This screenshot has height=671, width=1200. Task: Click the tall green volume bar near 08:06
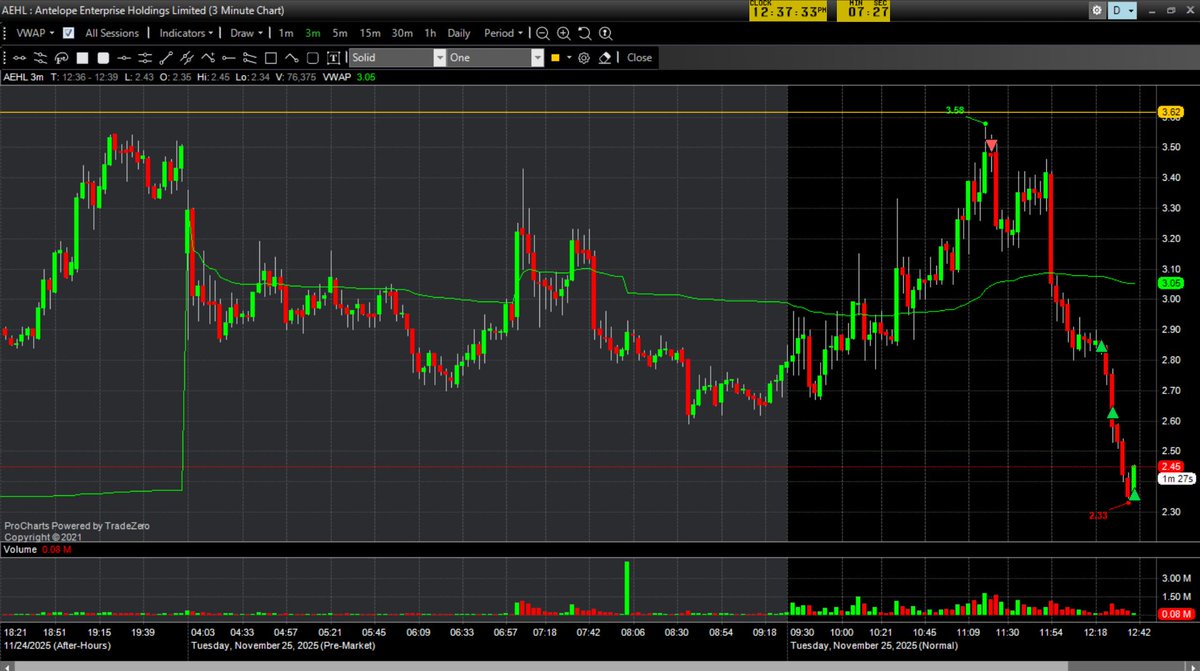627,588
